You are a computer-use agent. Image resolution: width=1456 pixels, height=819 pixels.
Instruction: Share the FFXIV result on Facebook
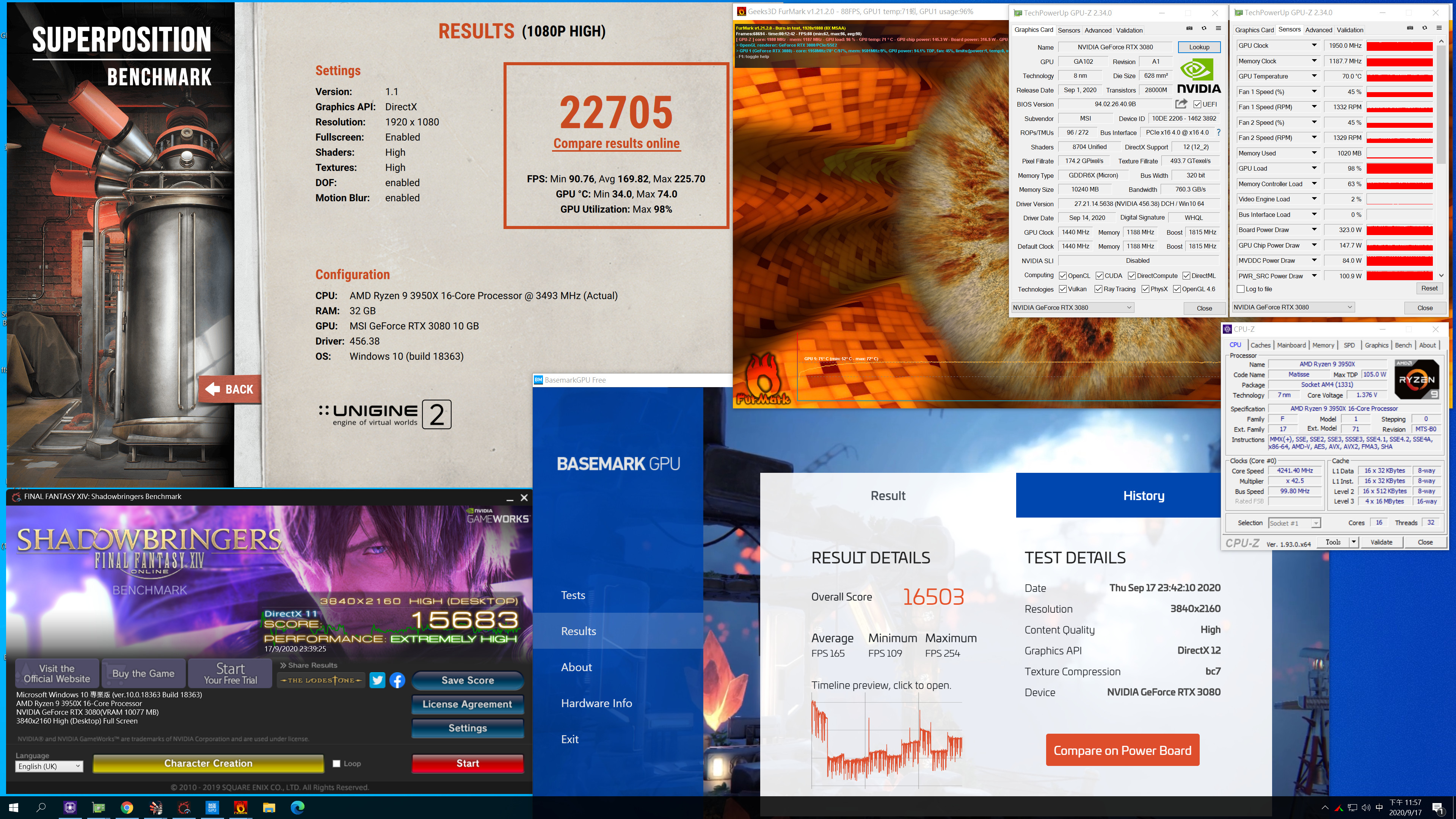coord(397,680)
